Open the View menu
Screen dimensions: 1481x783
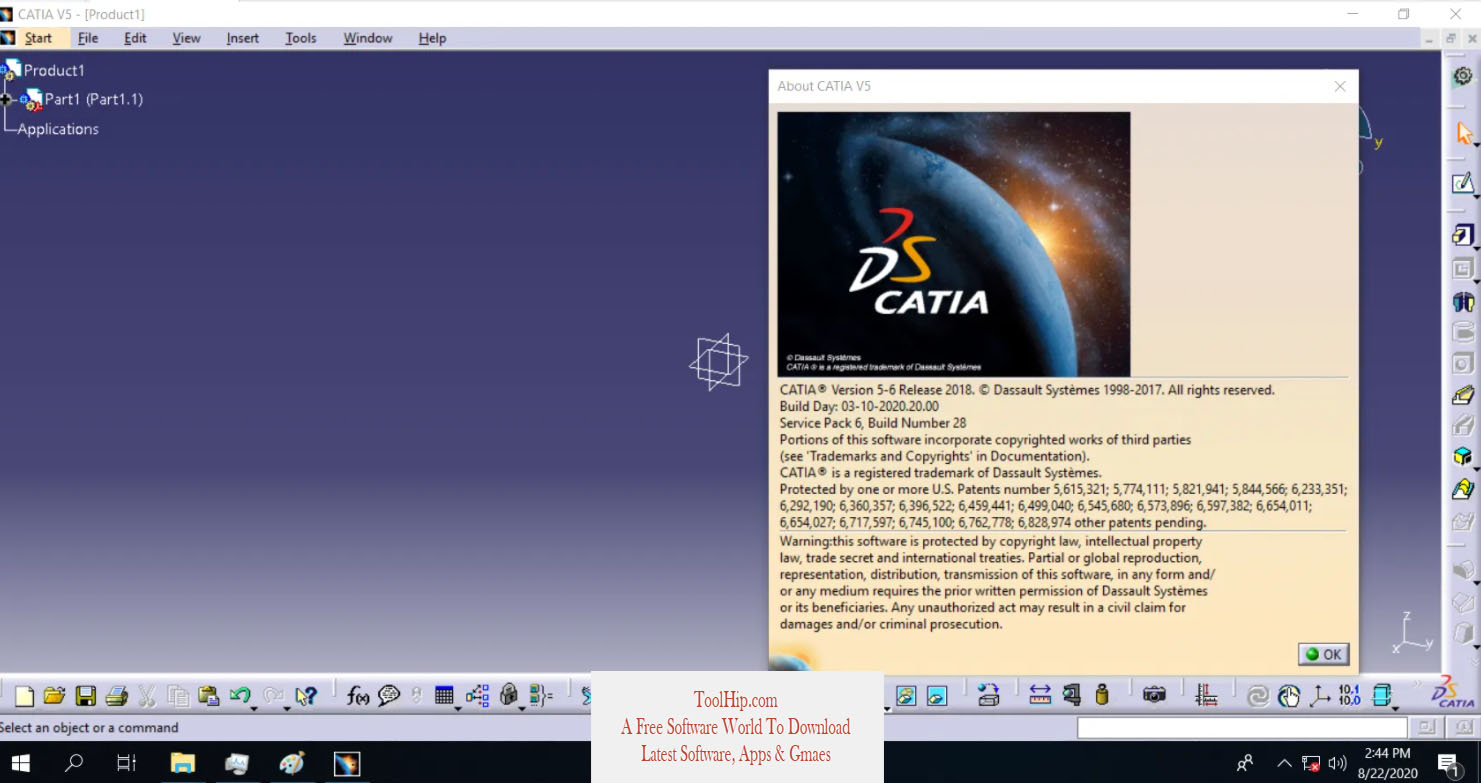click(186, 38)
